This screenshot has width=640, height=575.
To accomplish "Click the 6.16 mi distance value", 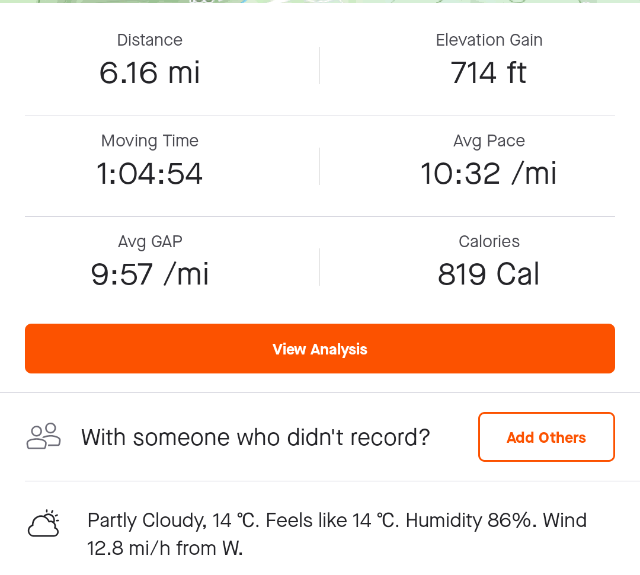I will tap(150, 73).
